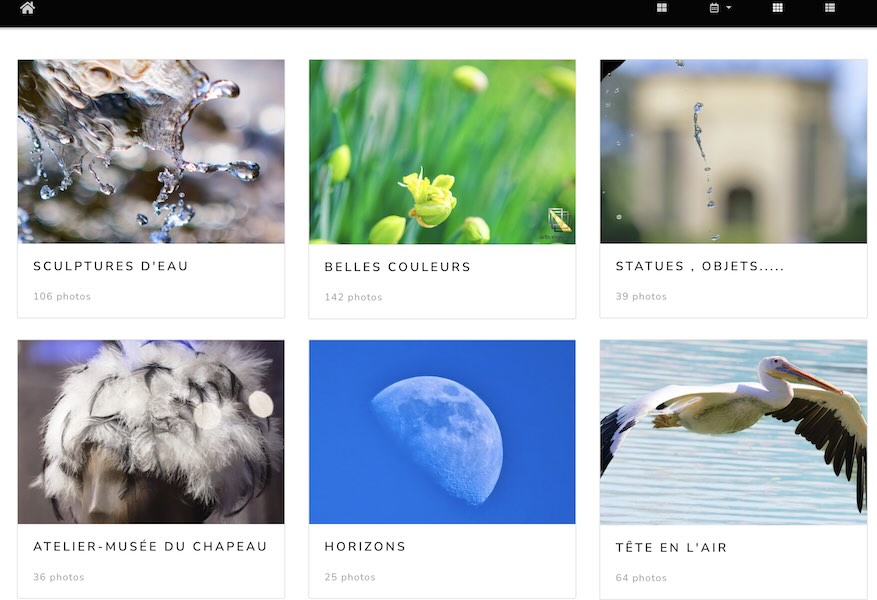Viewport: 877px width, 600px height.
Task: Switch to small grid view icon
Action: tap(777, 8)
